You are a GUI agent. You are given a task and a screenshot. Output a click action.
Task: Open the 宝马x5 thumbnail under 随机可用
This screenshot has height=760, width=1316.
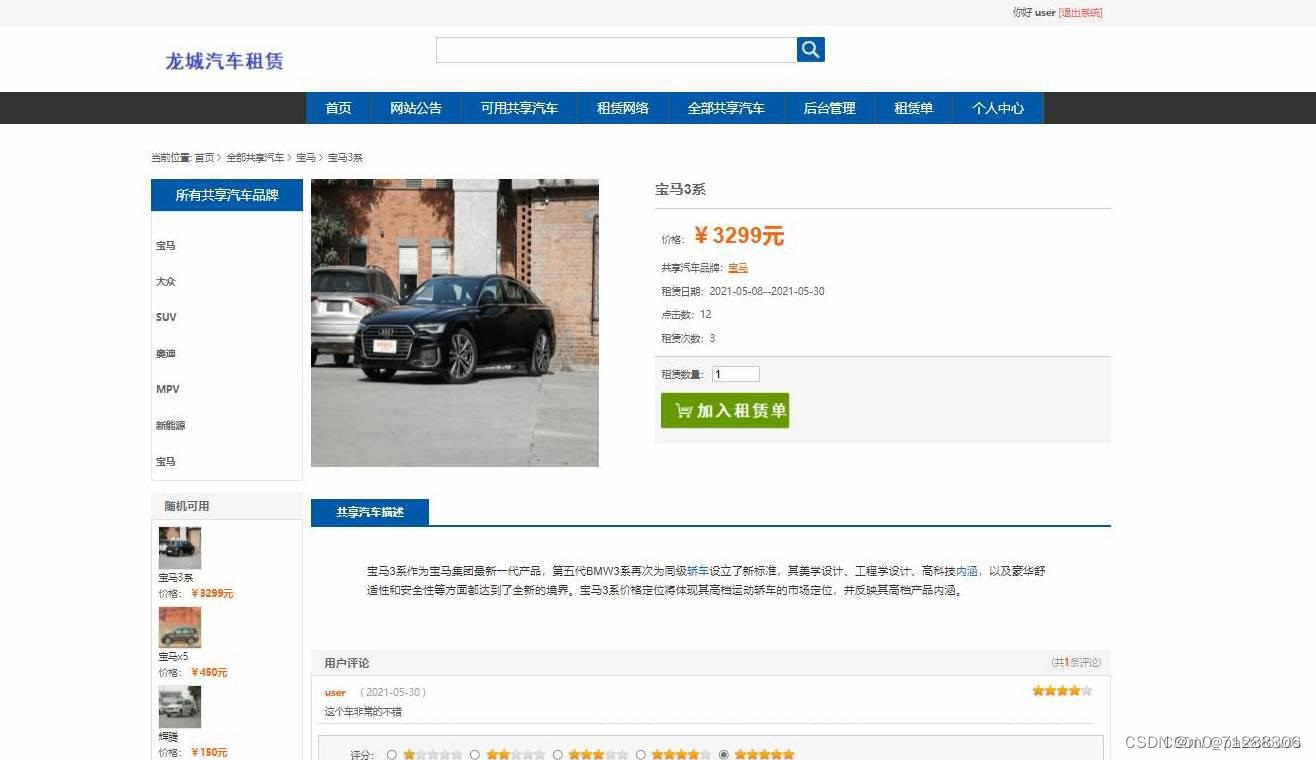180,627
